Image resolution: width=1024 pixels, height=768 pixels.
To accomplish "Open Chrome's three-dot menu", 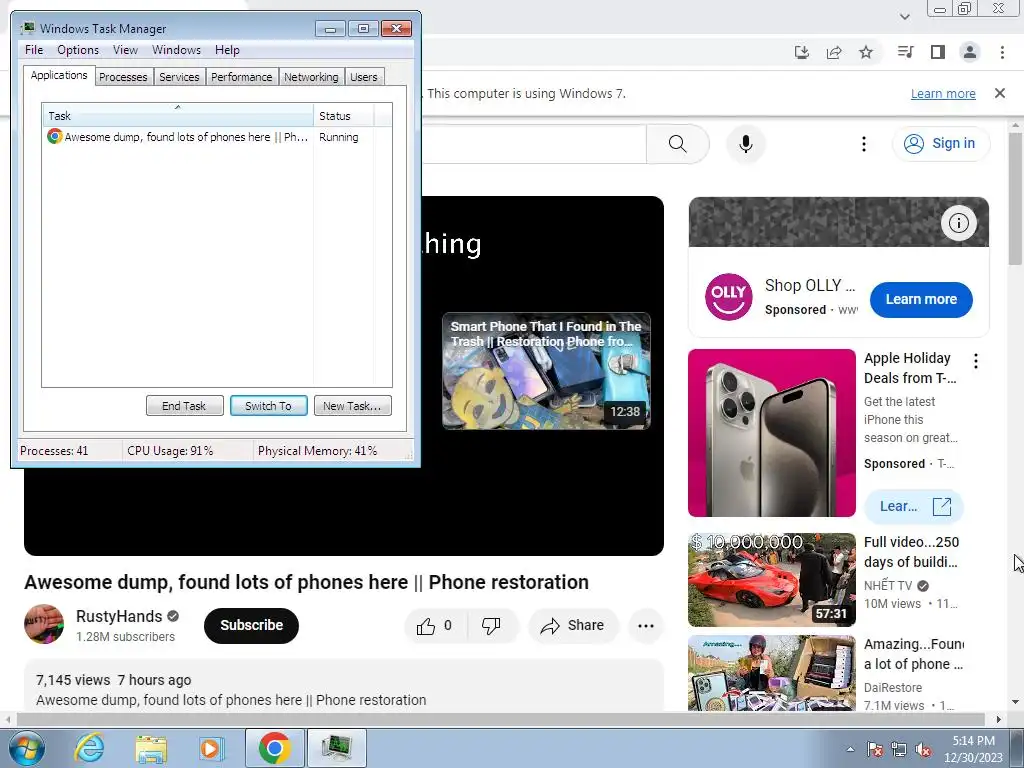I will point(1002,52).
